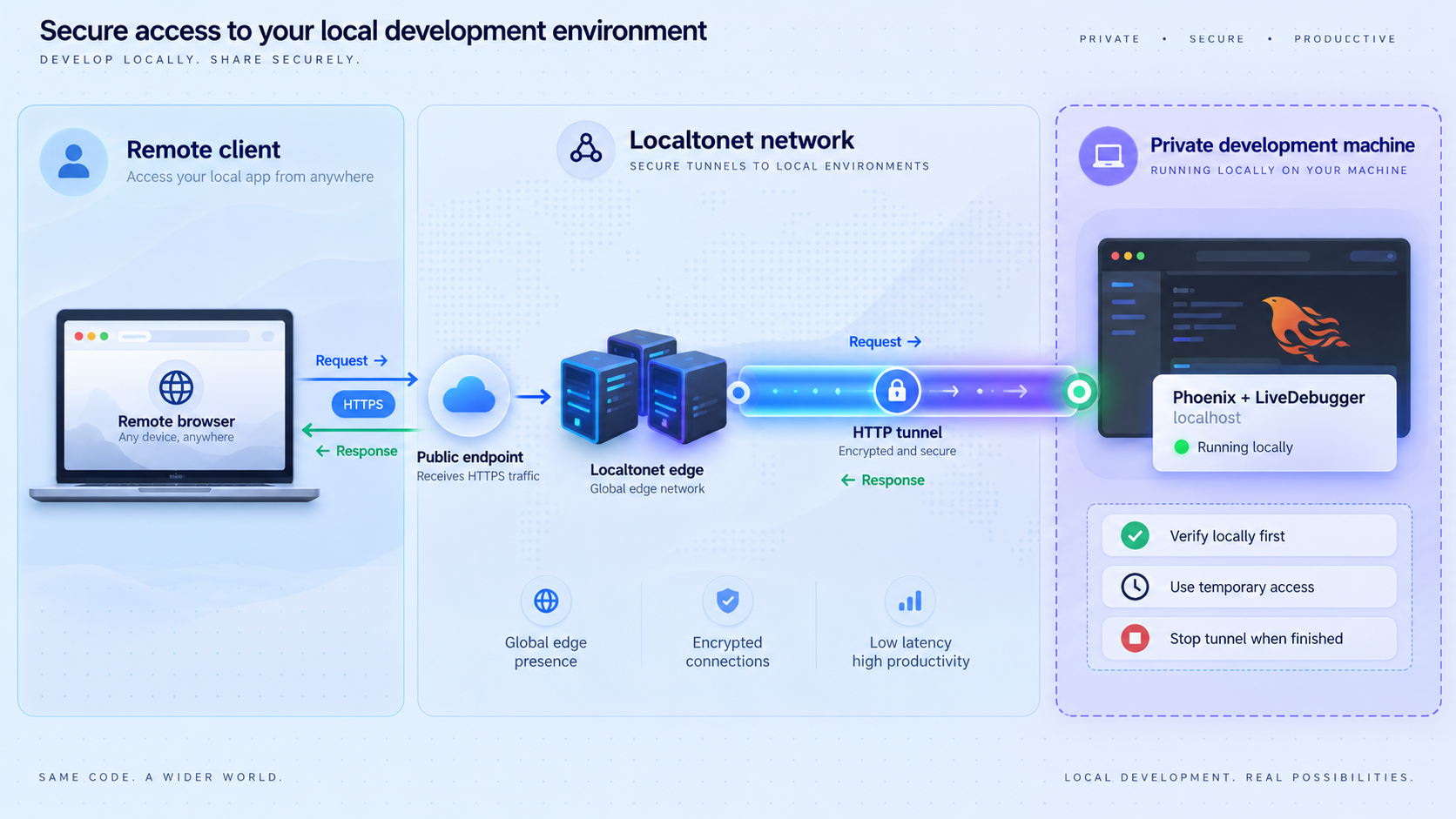Click the 'Low latency high productivity' caption
This screenshot has width=1456, height=819.
(911, 652)
